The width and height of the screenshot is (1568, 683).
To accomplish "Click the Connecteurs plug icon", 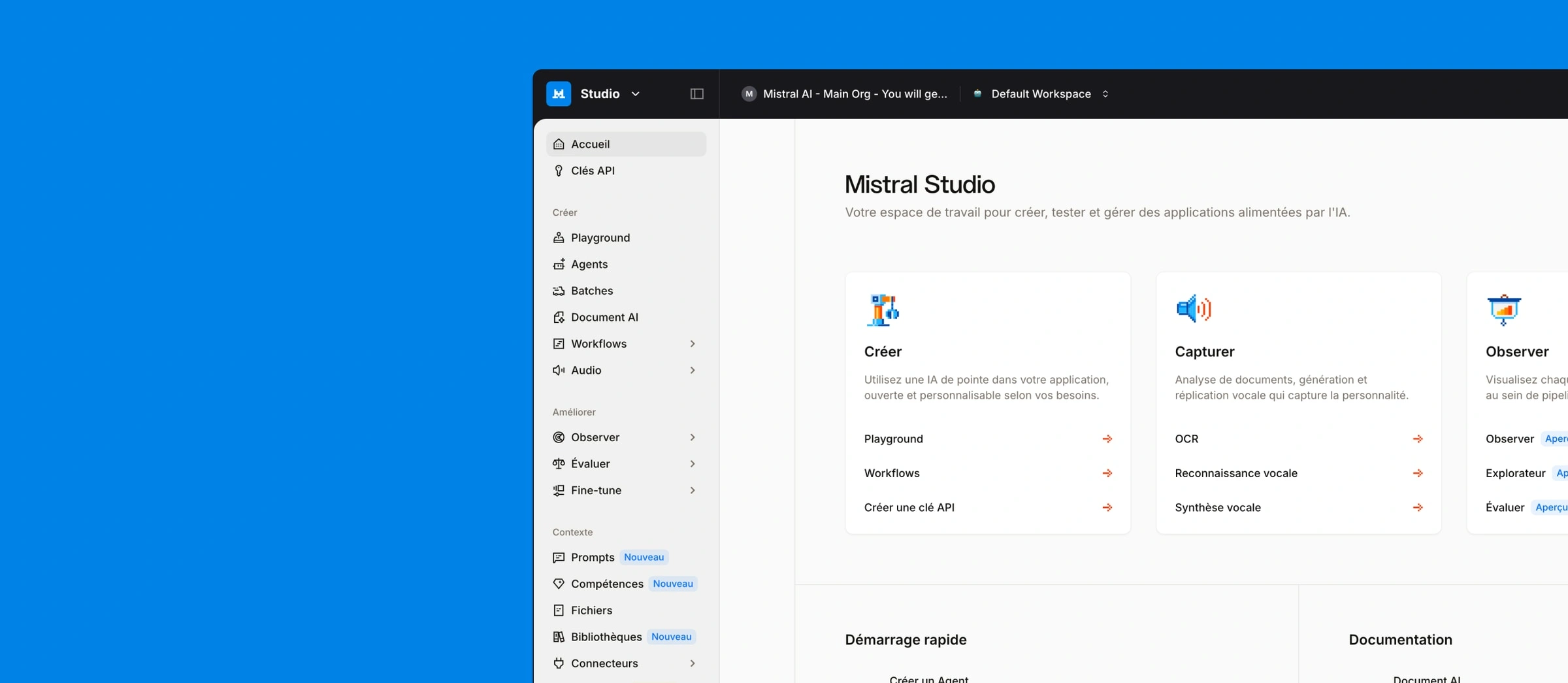I will point(559,663).
